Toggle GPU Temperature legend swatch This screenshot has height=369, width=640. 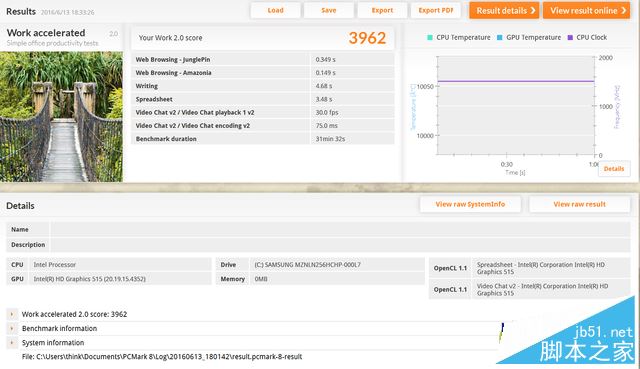[500, 38]
